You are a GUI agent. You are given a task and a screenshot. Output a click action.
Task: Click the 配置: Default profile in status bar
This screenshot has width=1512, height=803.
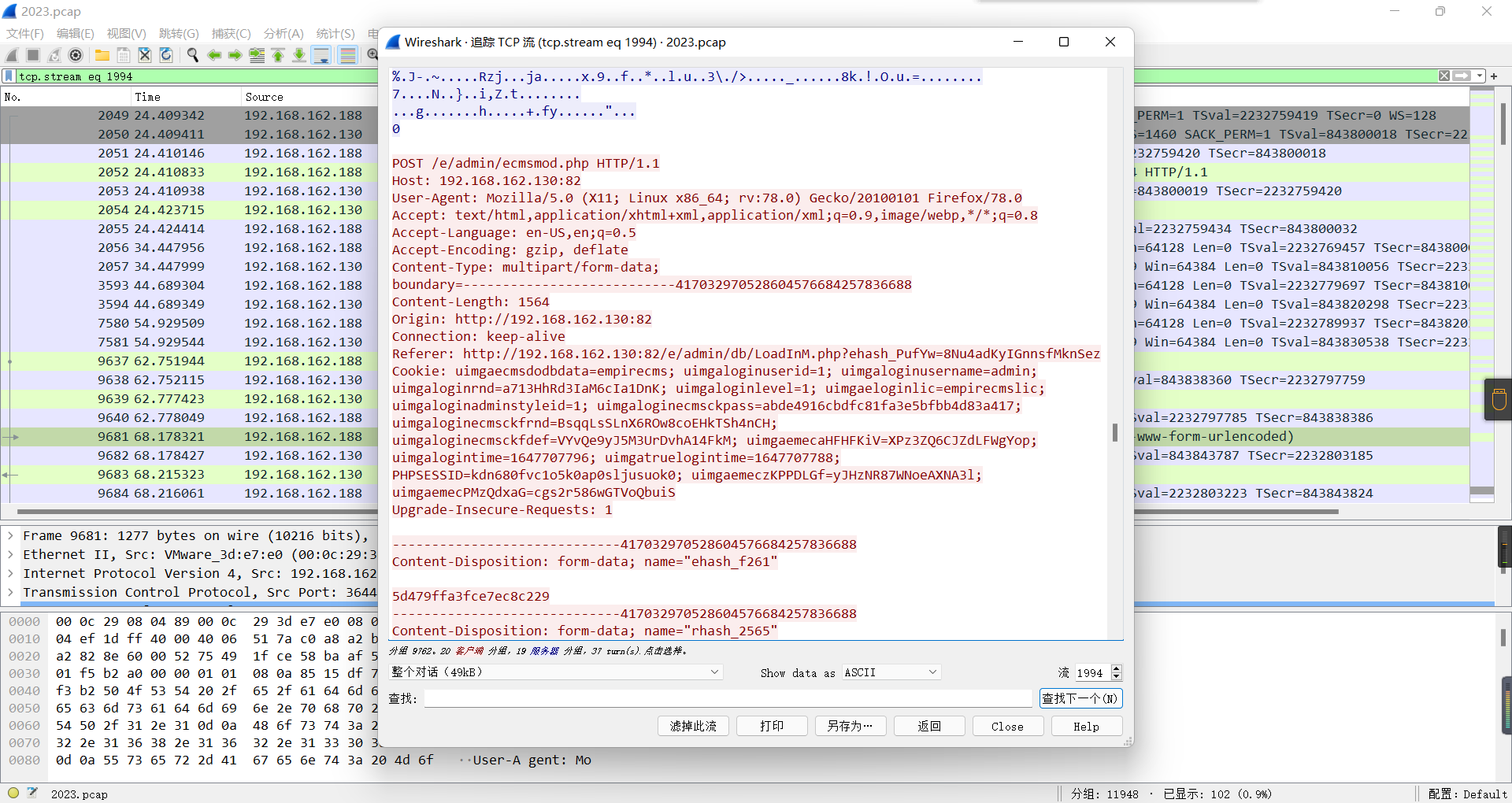(x=1467, y=794)
